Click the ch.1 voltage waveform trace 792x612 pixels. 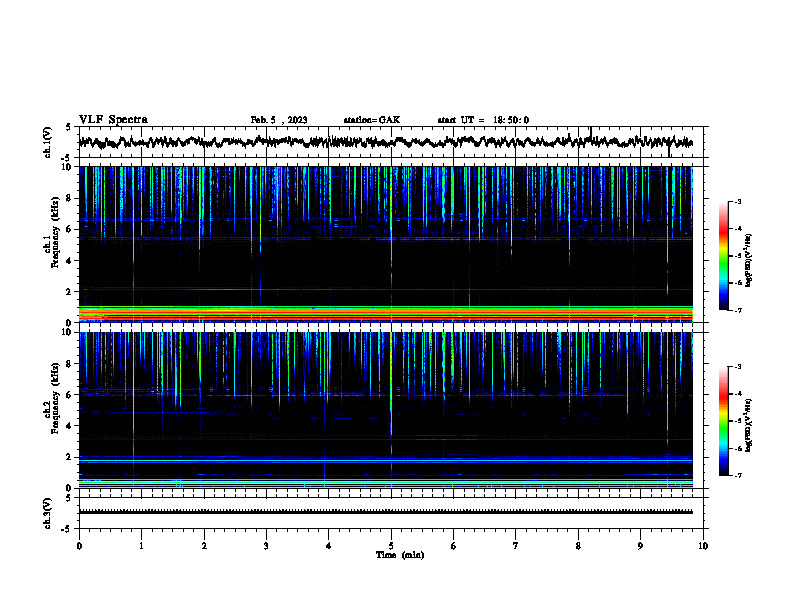386,142
